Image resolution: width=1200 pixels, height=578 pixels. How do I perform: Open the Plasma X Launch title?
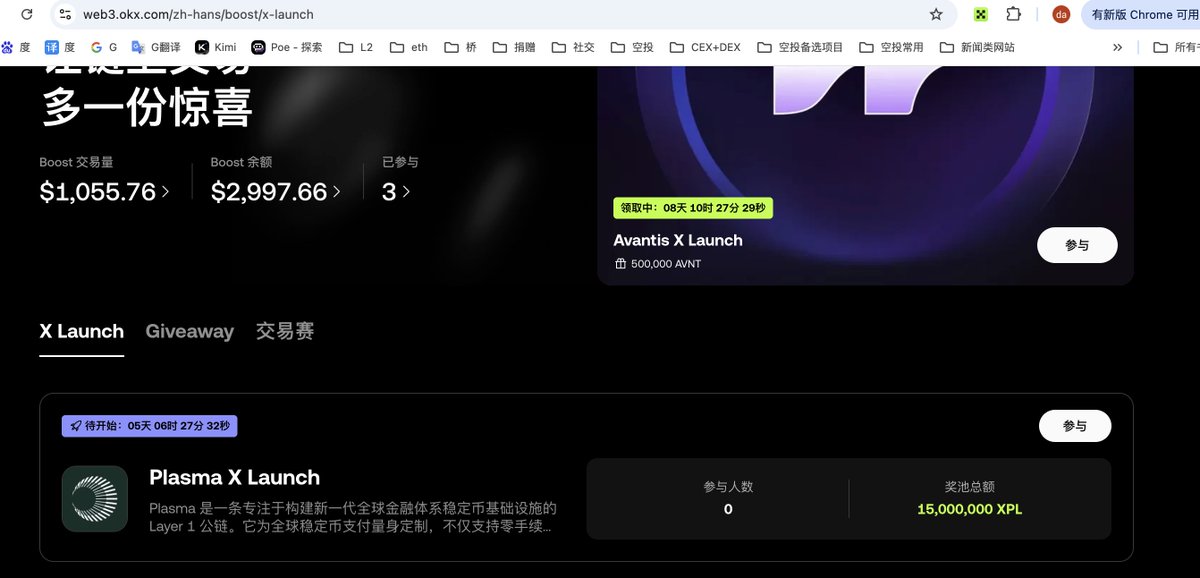[x=235, y=477]
